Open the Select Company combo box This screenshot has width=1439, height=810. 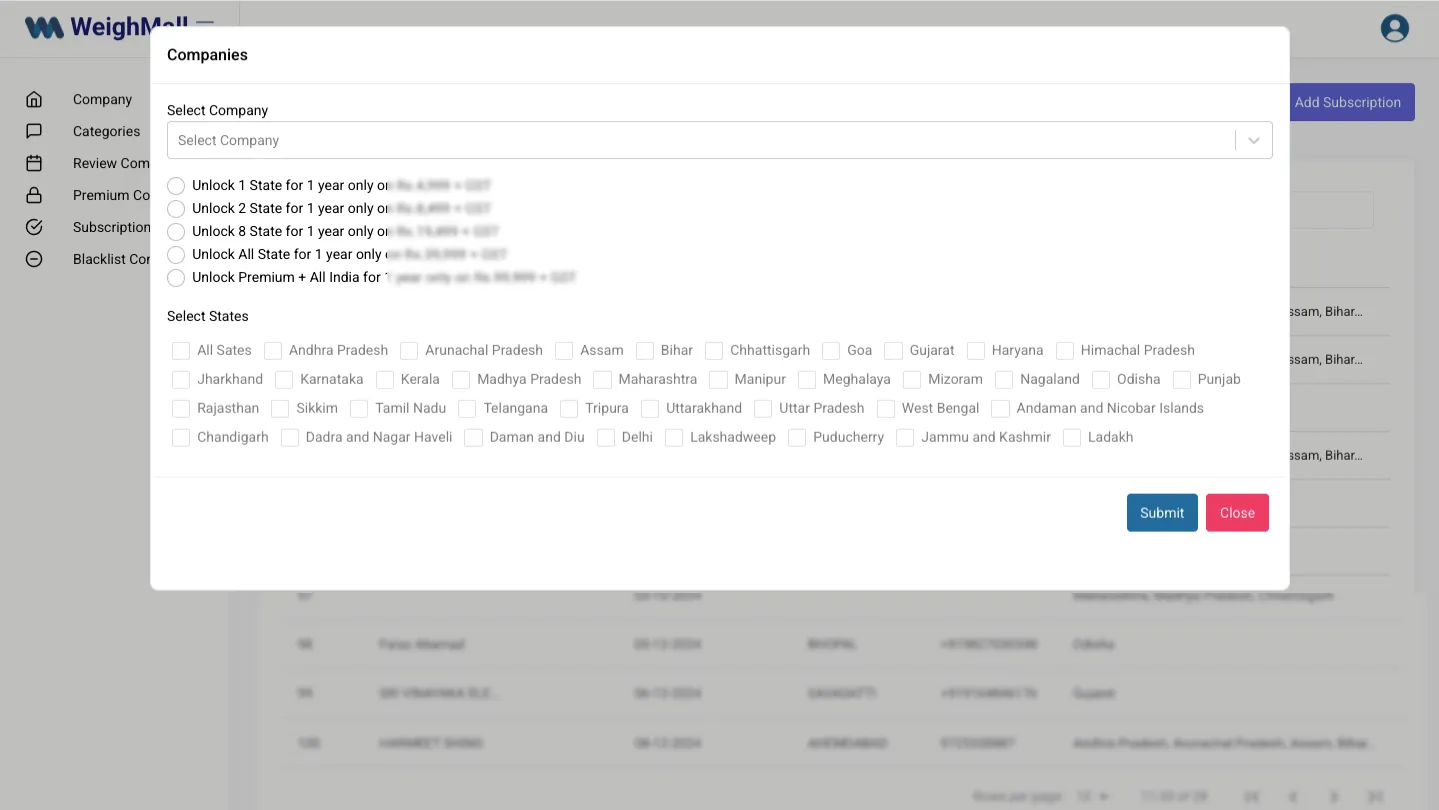pos(700,141)
